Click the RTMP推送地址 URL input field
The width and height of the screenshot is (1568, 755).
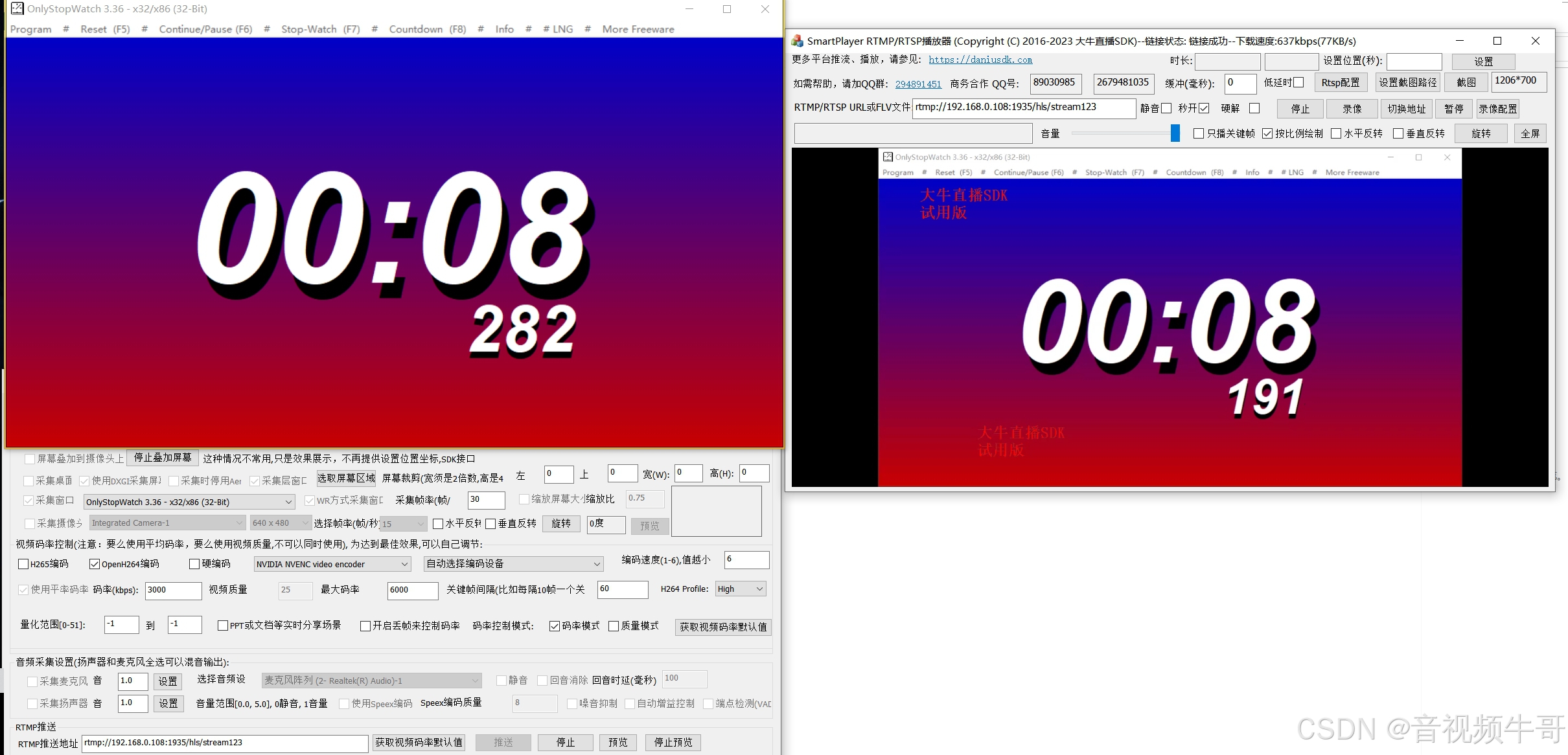[224, 743]
